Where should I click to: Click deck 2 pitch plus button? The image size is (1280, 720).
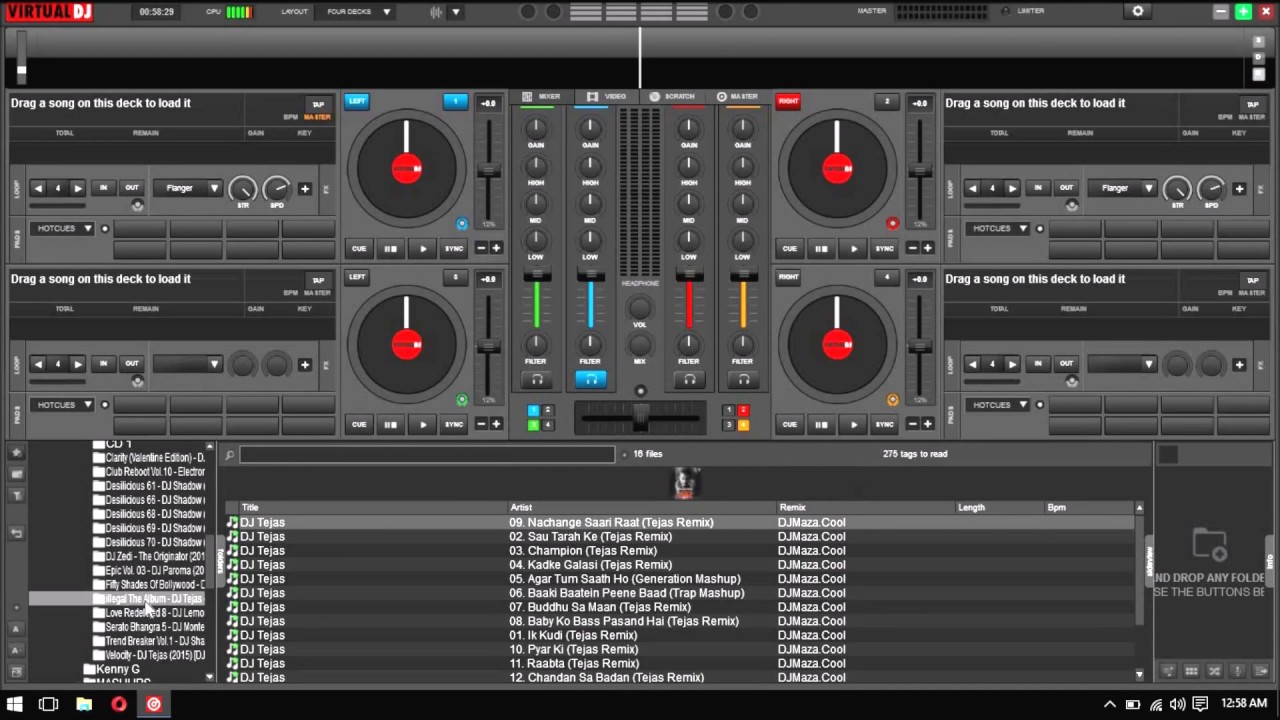pos(927,248)
